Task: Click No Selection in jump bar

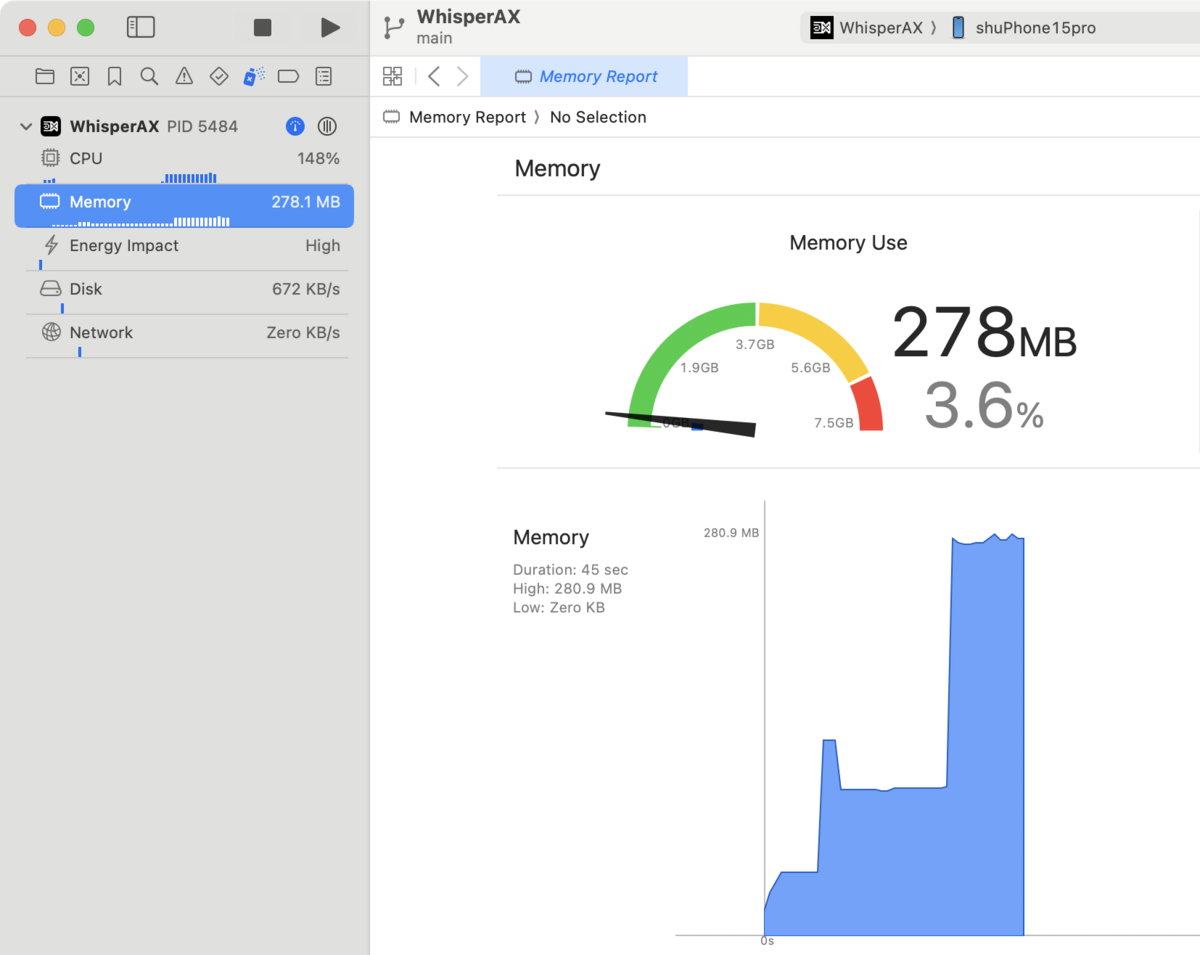Action: point(598,117)
